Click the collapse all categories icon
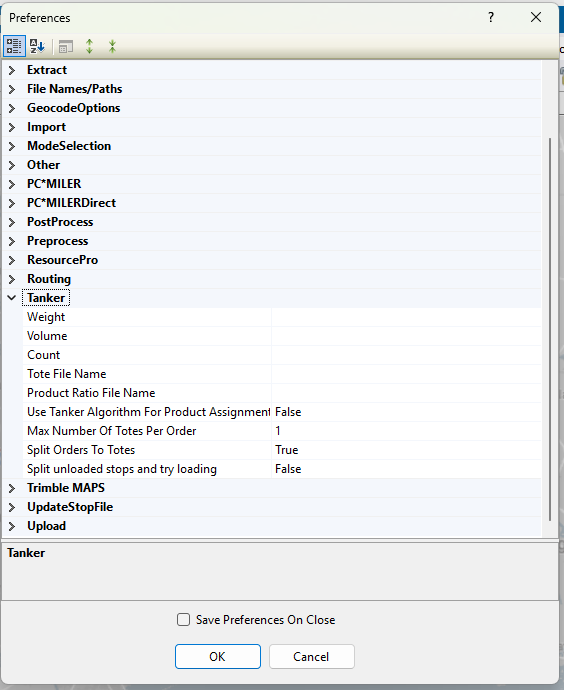The image size is (564, 690). point(112,46)
